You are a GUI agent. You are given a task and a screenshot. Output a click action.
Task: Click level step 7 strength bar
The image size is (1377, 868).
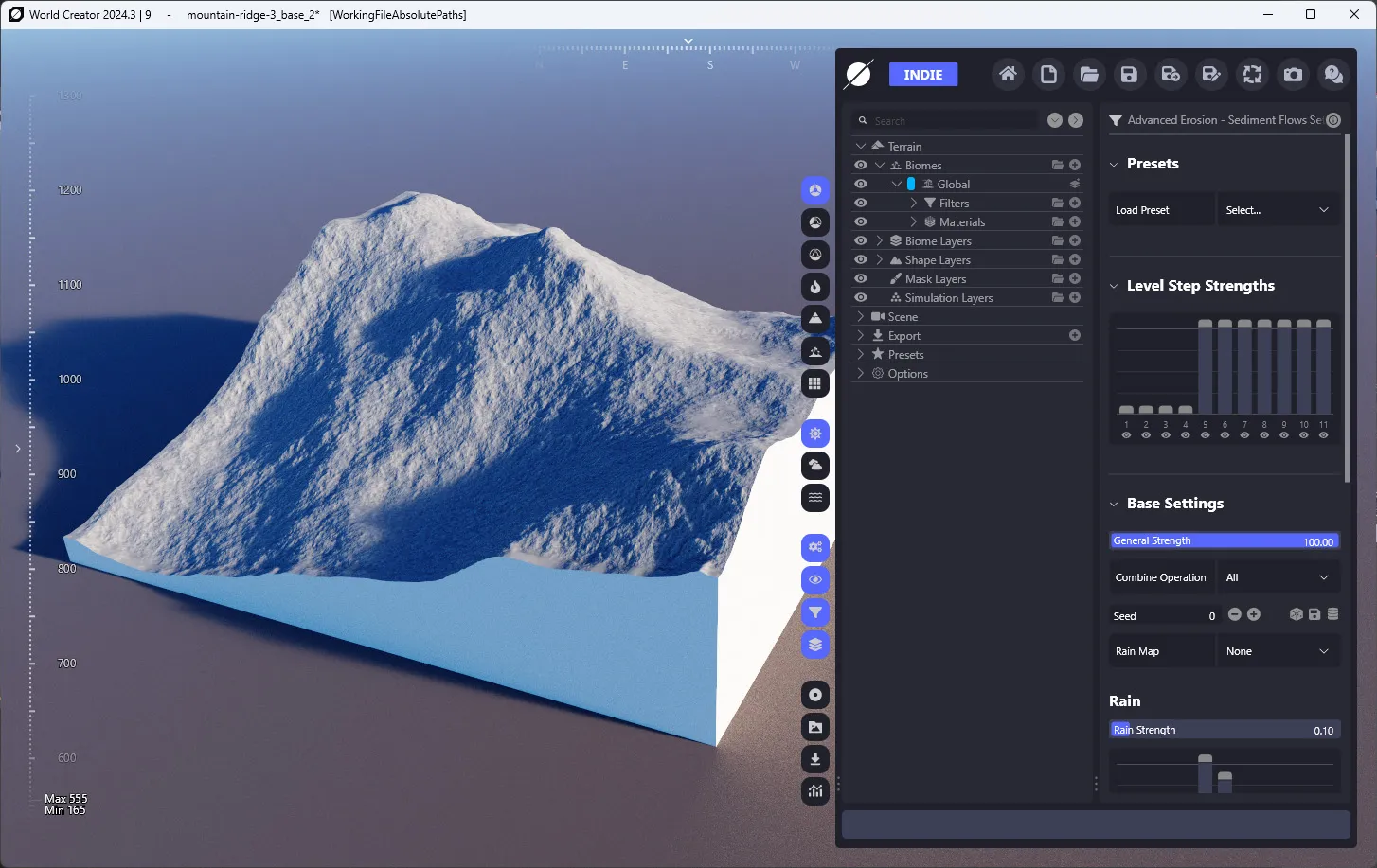pyautogui.click(x=1244, y=366)
